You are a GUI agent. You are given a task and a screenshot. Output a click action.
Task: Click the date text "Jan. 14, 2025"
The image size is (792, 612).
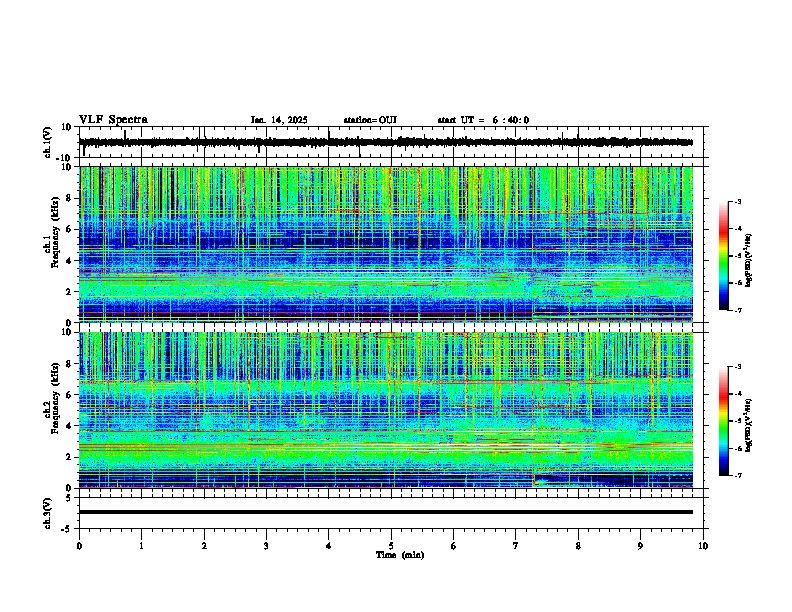coord(279,120)
